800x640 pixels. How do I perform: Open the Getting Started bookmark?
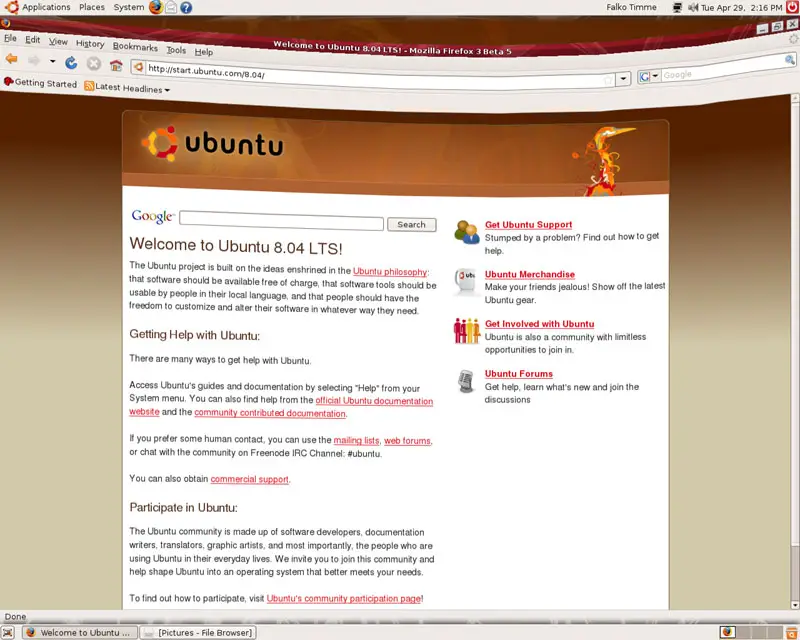[40, 83]
